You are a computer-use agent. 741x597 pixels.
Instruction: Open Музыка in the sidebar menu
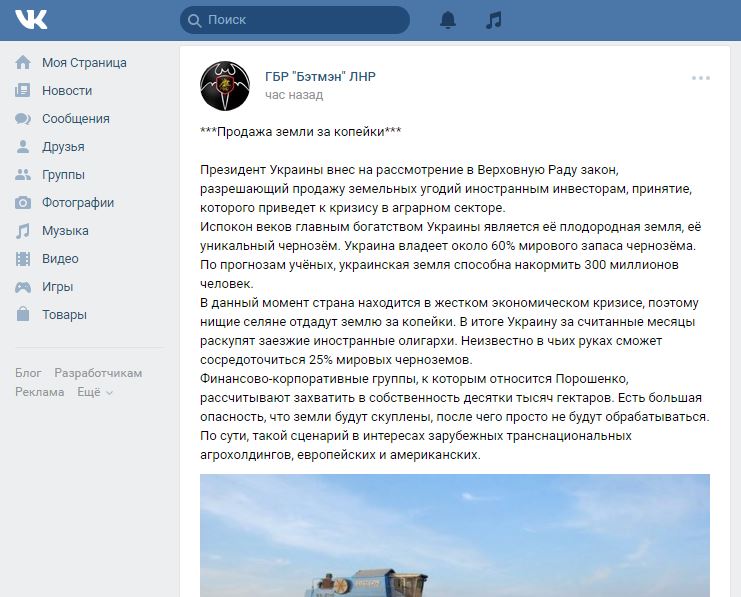point(65,231)
